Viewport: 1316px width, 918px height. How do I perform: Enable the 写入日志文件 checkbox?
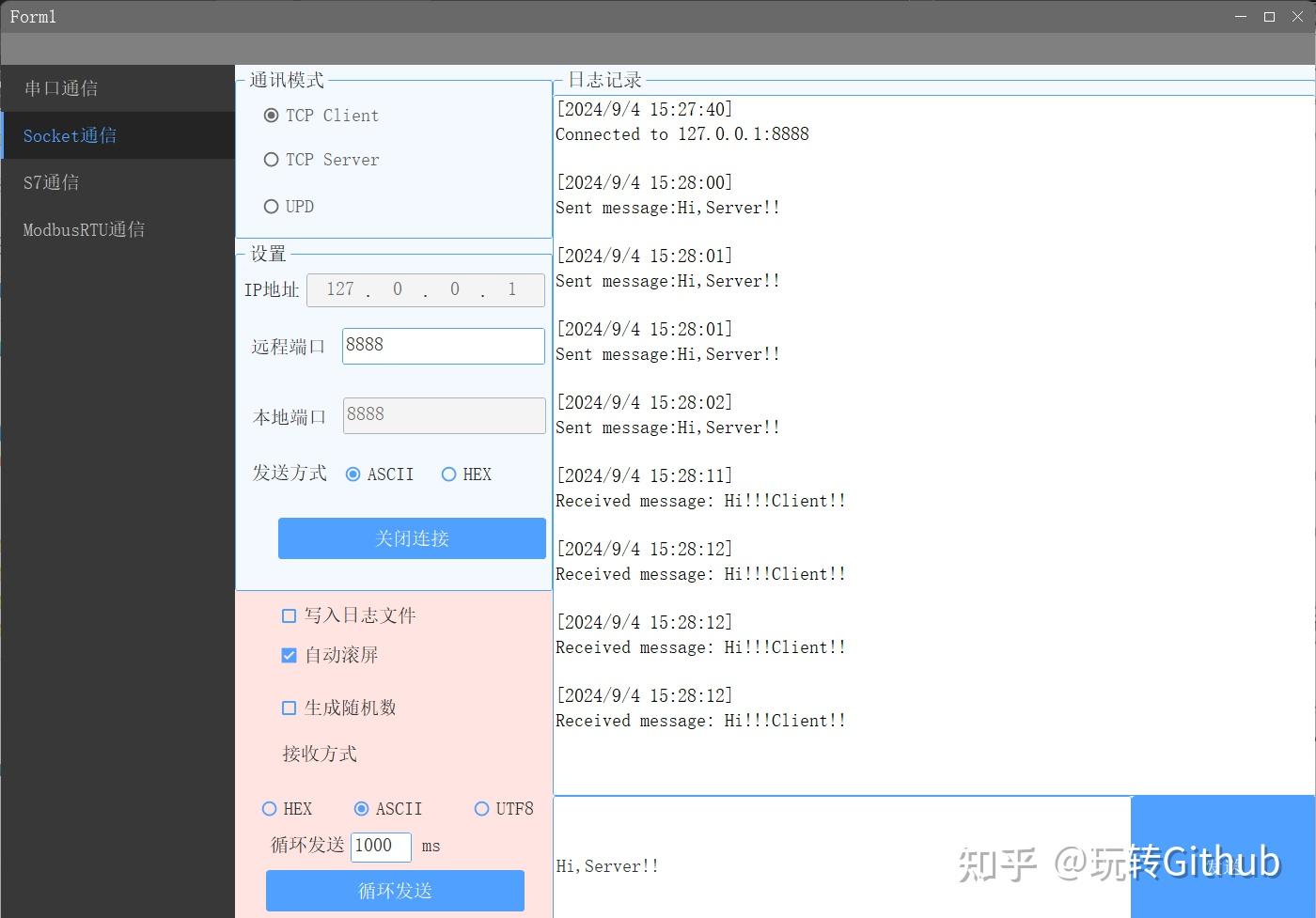[x=349, y=615]
